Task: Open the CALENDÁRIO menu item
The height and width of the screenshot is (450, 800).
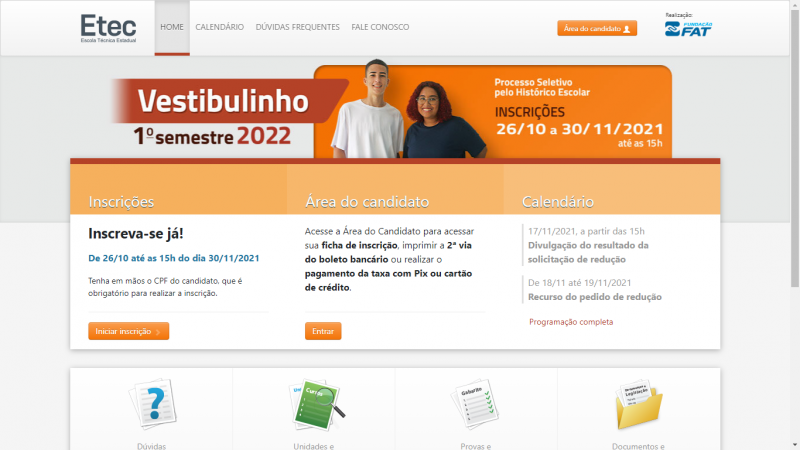Action: tap(219, 27)
